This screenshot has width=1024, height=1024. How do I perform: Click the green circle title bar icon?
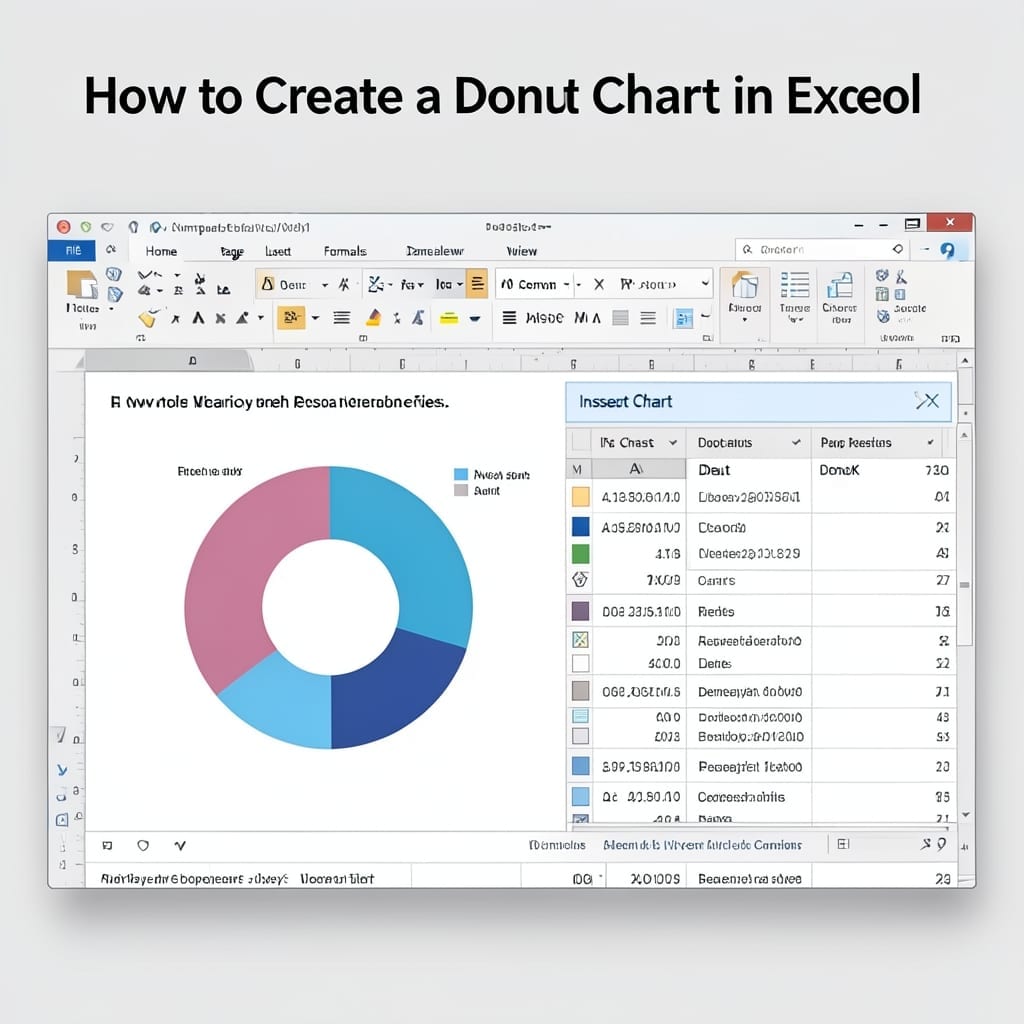[x=86, y=227]
